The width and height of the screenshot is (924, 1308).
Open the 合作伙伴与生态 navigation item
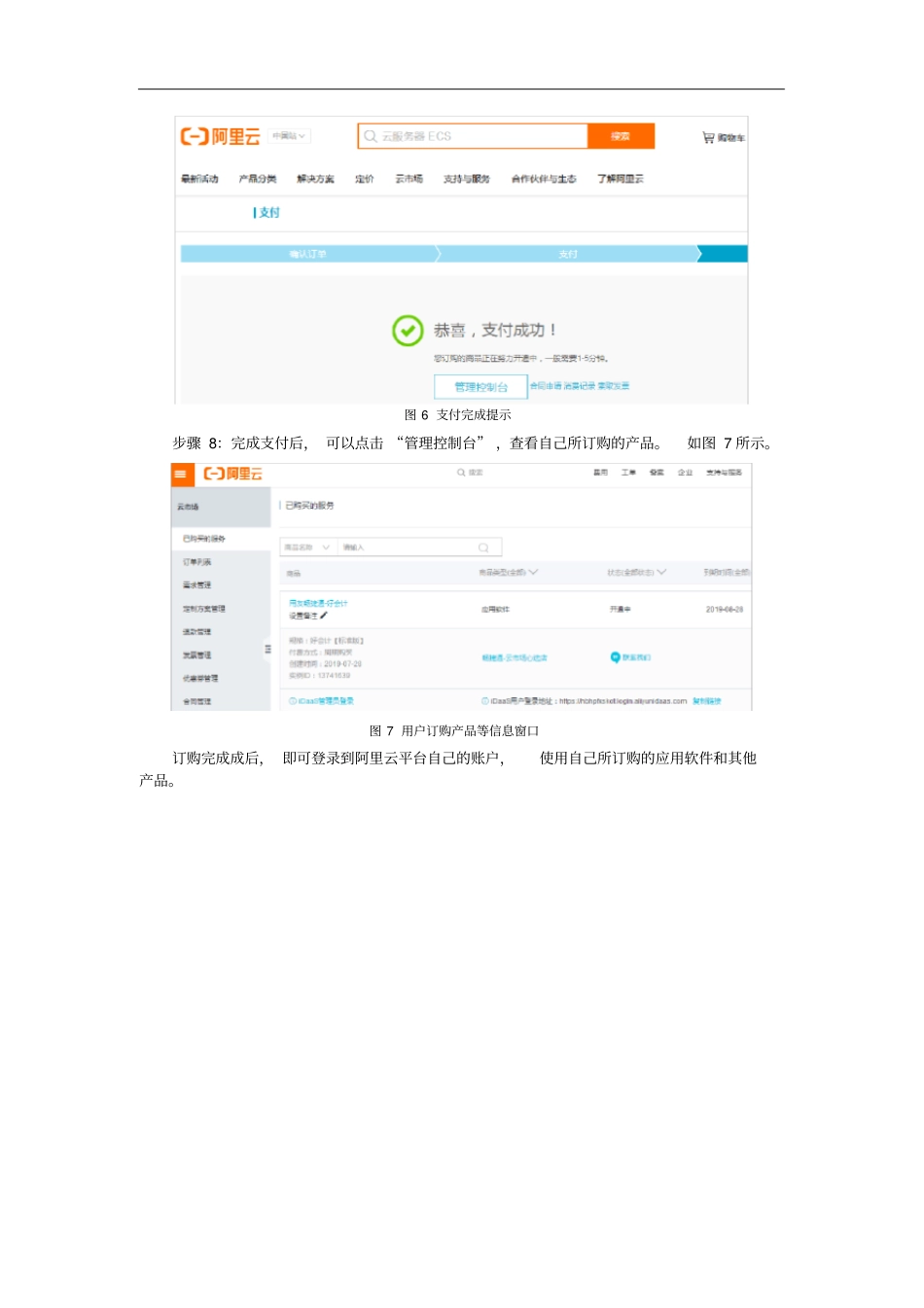[544, 179]
